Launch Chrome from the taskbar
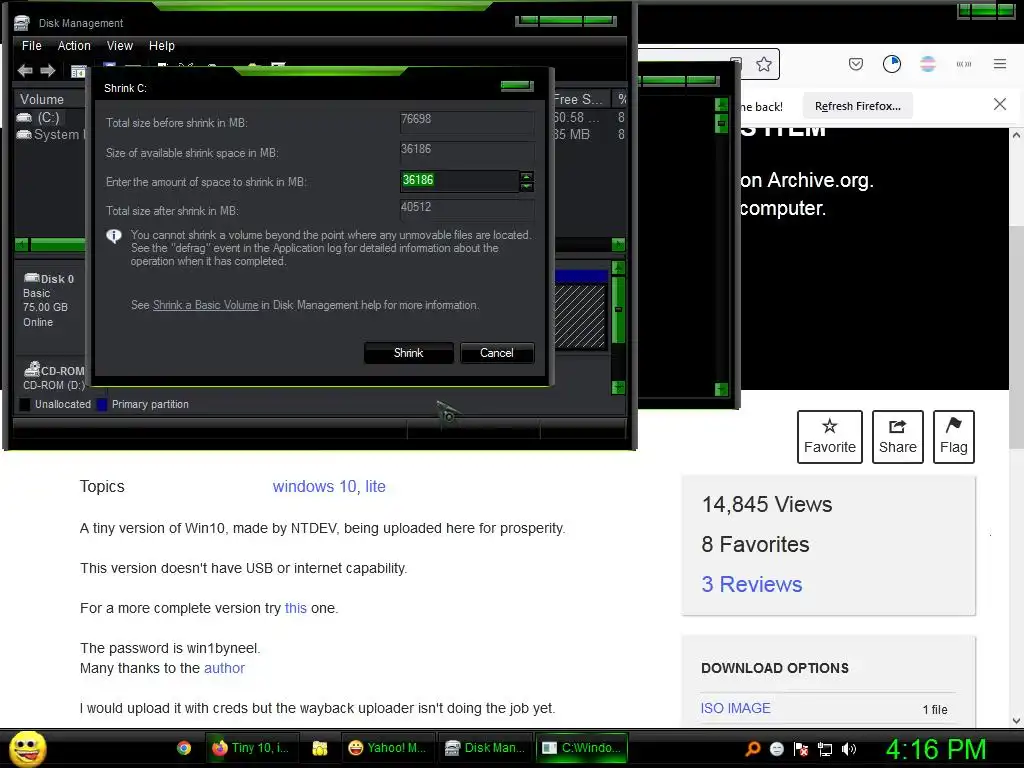This screenshot has width=1024, height=768. click(184, 748)
